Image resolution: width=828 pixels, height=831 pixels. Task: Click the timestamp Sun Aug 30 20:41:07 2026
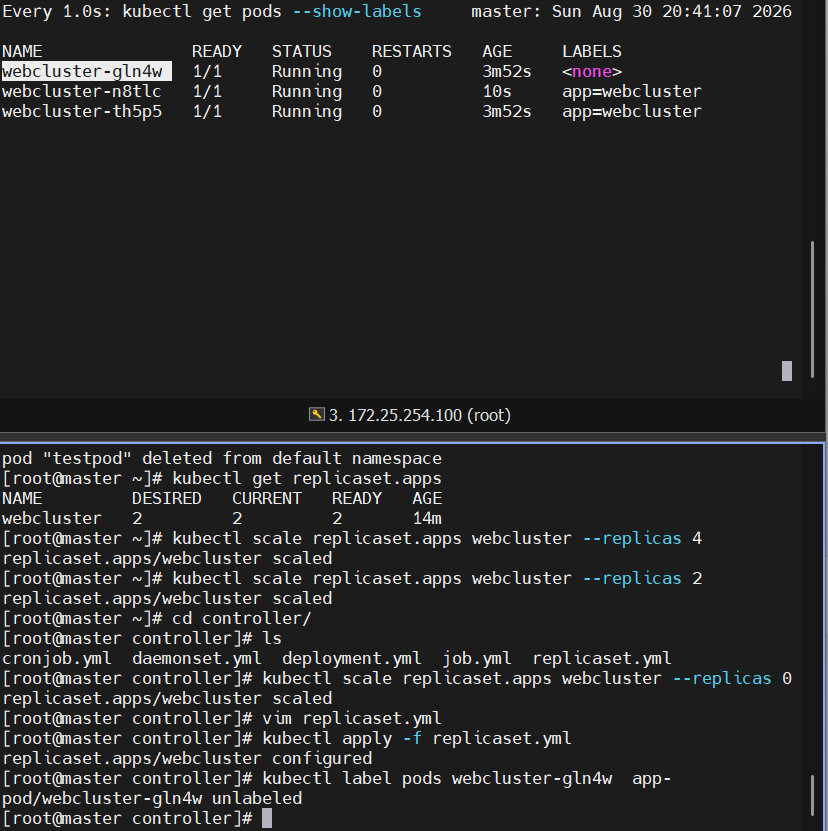[x=672, y=11]
